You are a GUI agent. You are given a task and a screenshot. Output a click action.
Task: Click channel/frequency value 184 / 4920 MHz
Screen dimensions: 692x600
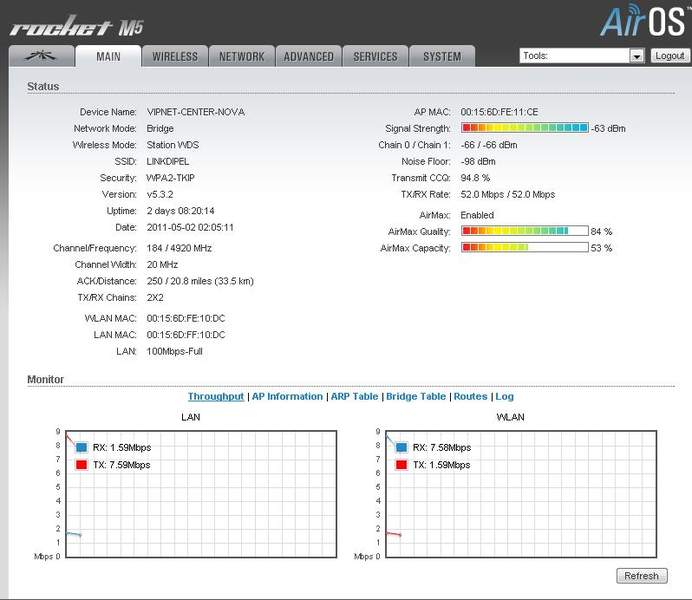179,248
